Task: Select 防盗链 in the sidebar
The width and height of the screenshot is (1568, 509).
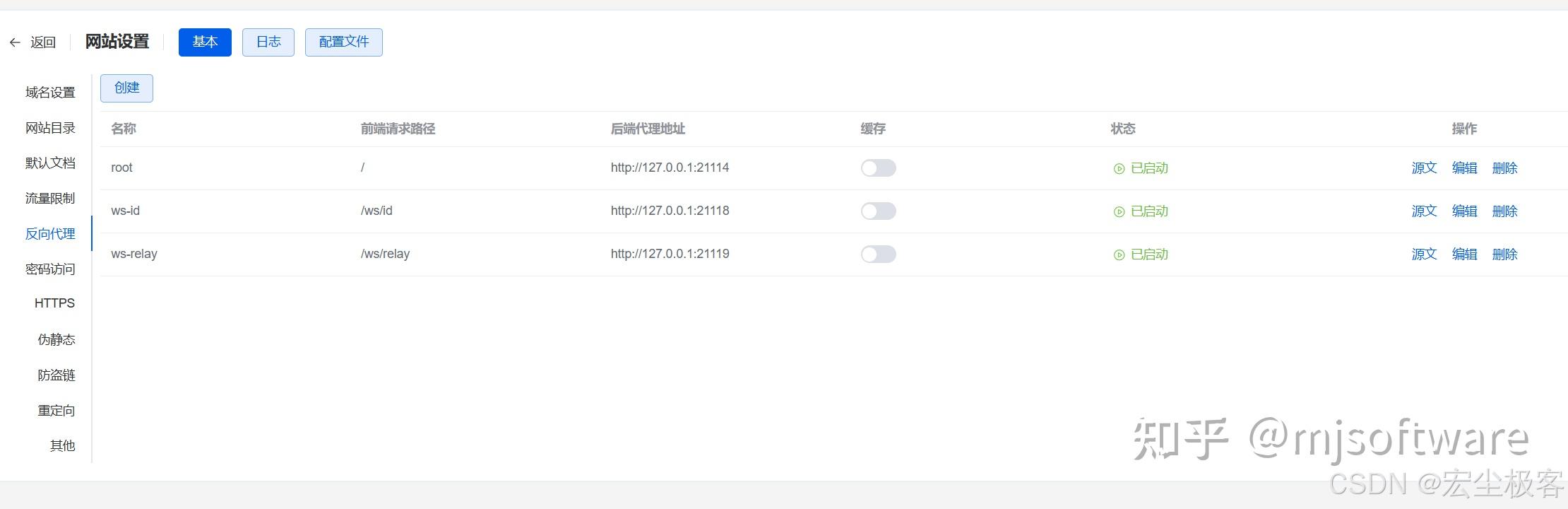Action: tap(57, 375)
